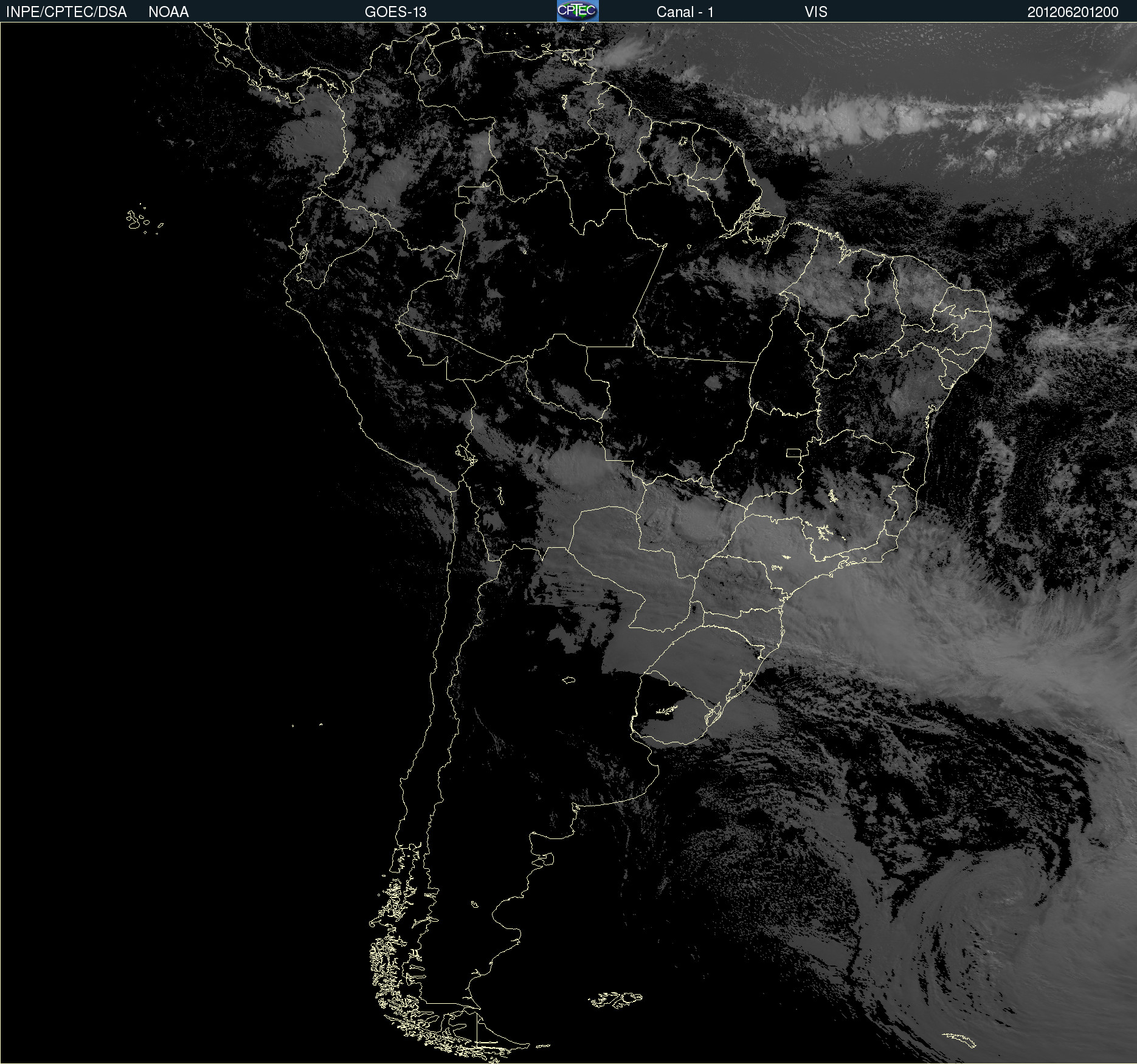This screenshot has height=1064, width=1137.
Task: Click the VIS channel label
Action: click(x=816, y=12)
